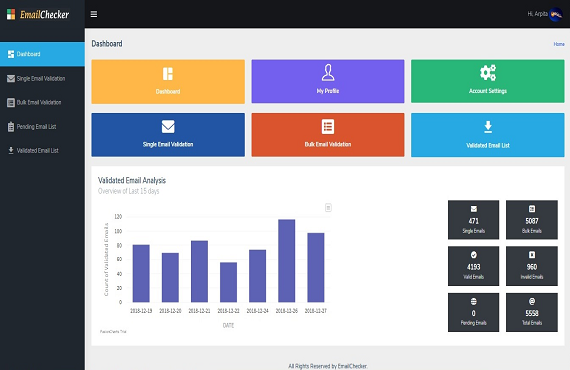
Task: Open Single Email Validation in sidebar
Action: coord(42,79)
